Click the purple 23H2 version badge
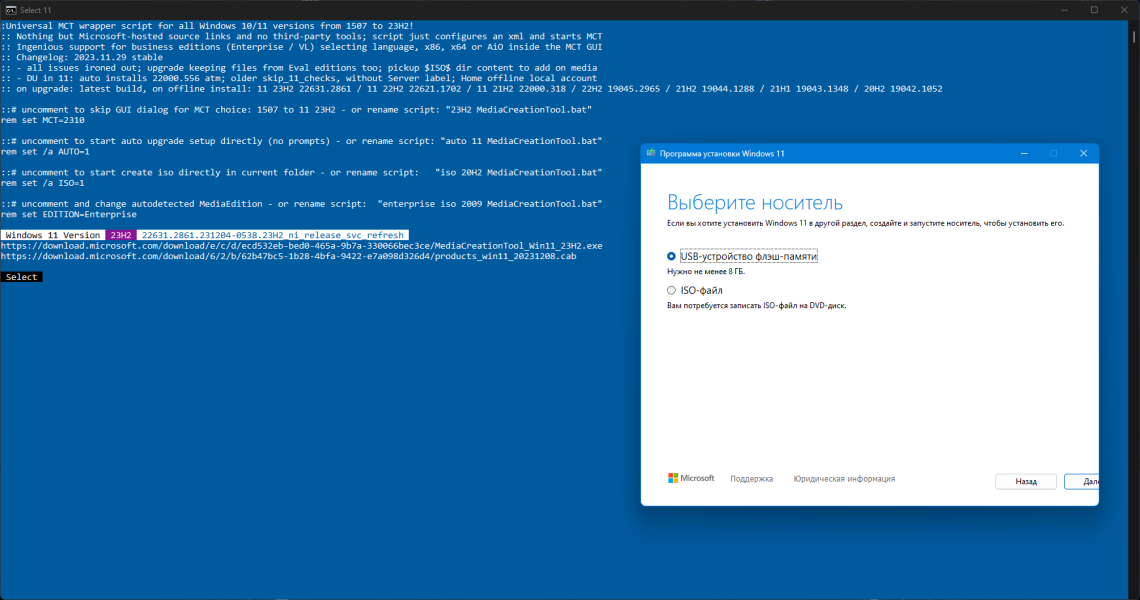 click(x=121, y=235)
